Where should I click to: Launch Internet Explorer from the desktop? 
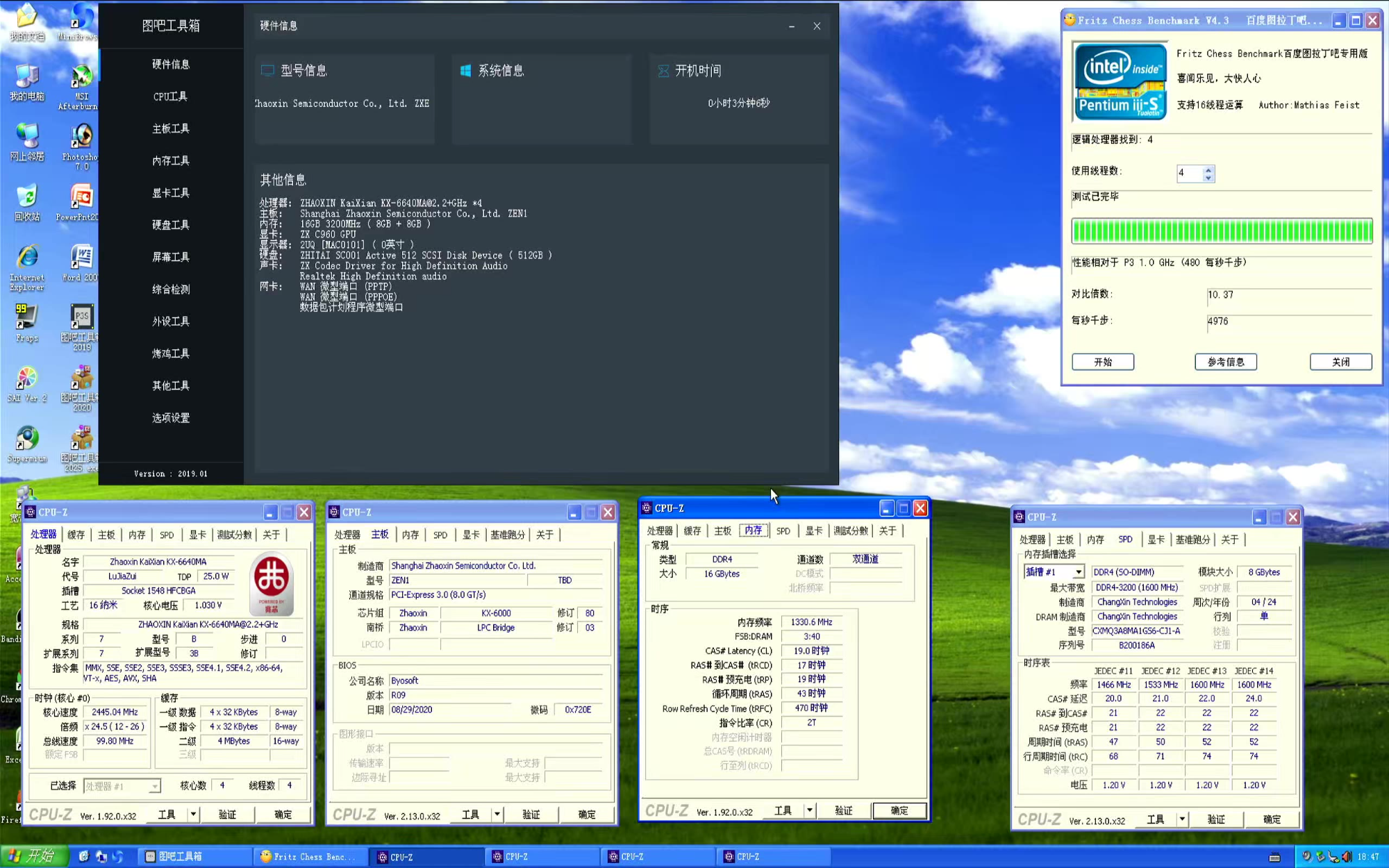pos(26,267)
